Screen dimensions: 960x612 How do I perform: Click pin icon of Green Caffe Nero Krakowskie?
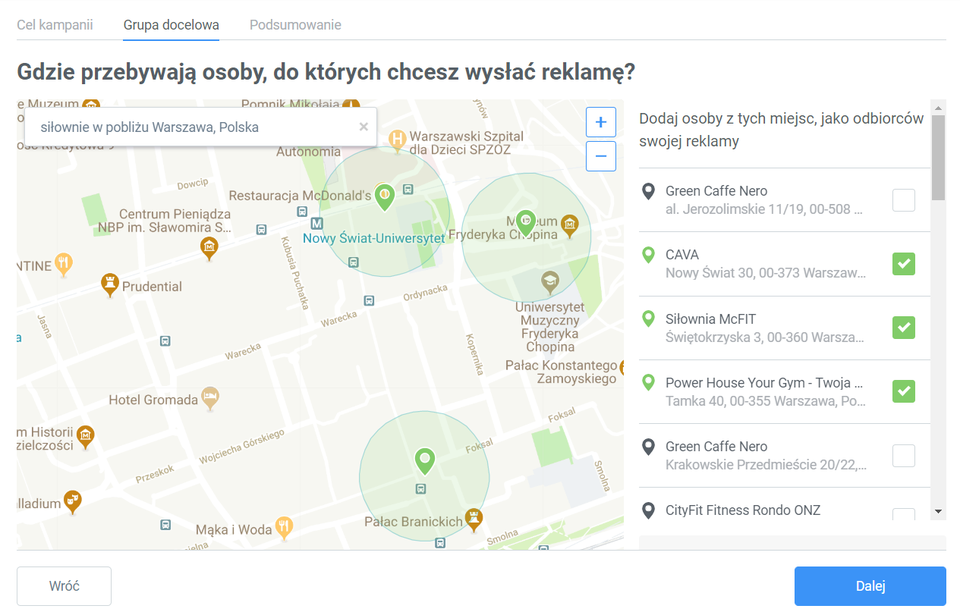point(648,447)
